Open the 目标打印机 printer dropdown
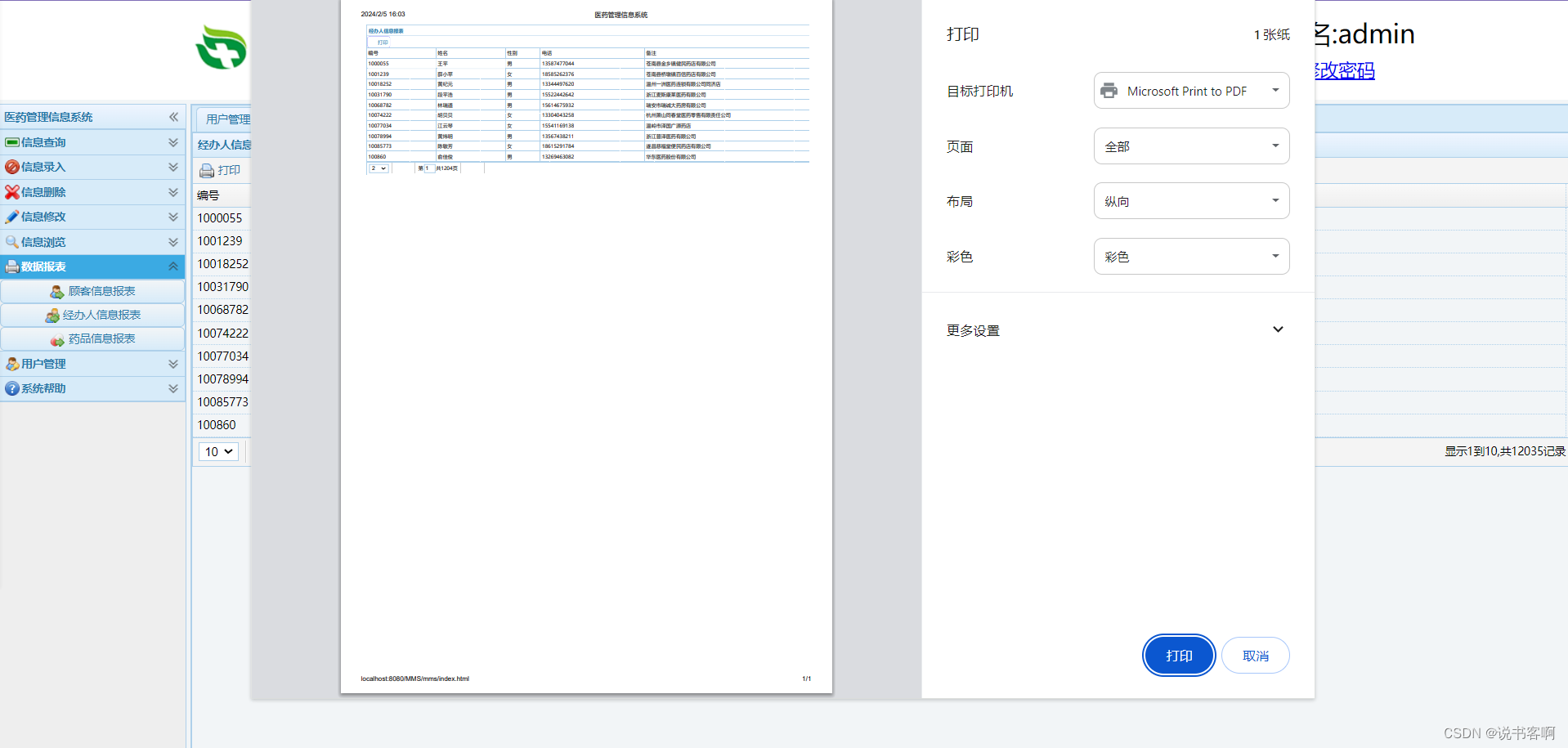This screenshot has height=748, width=1568. click(1191, 91)
